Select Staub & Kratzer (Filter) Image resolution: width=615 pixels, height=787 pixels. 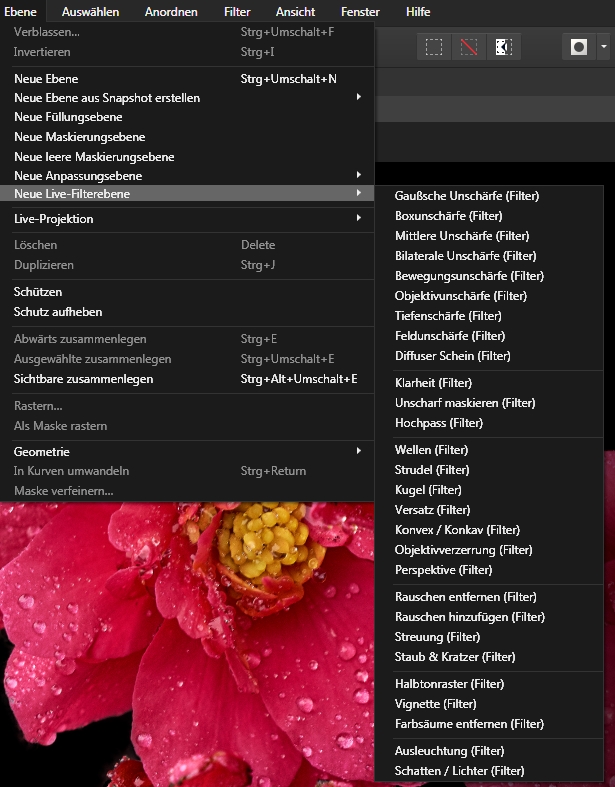click(x=489, y=657)
